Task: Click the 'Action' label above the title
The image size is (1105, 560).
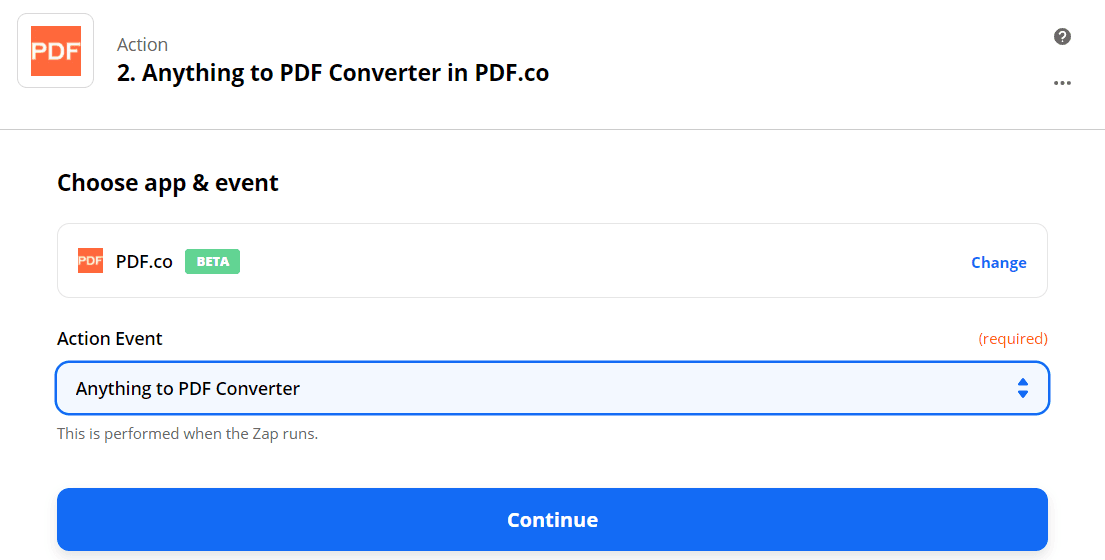Action: point(142,44)
